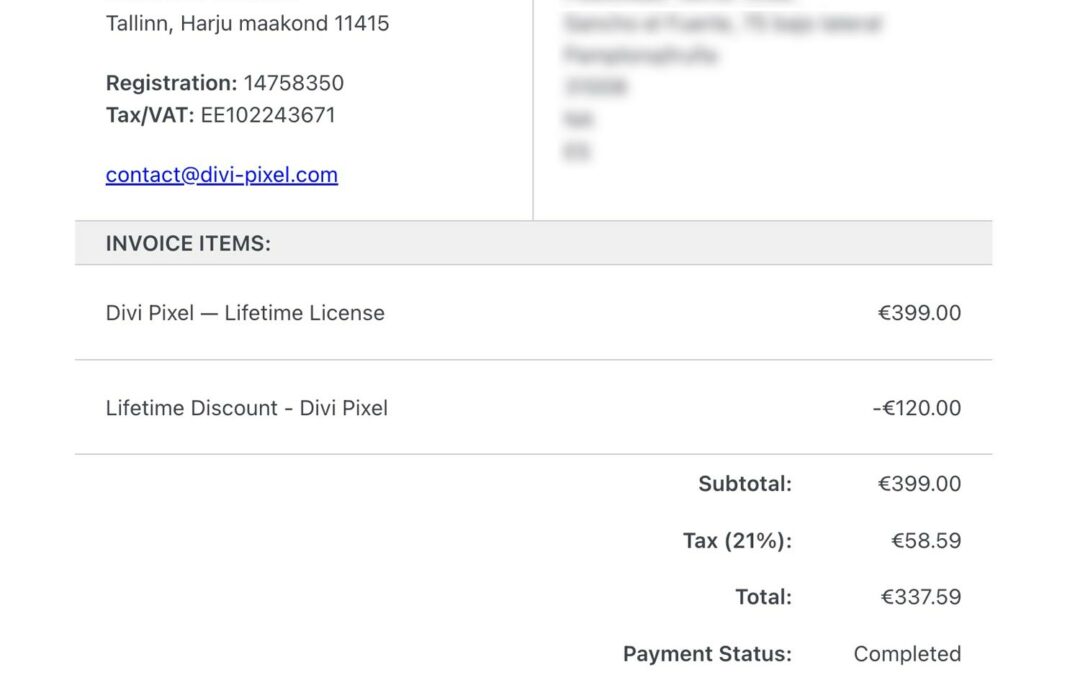This screenshot has height=675, width=1080.
Task: Click the Subtotal label
Action: (745, 484)
